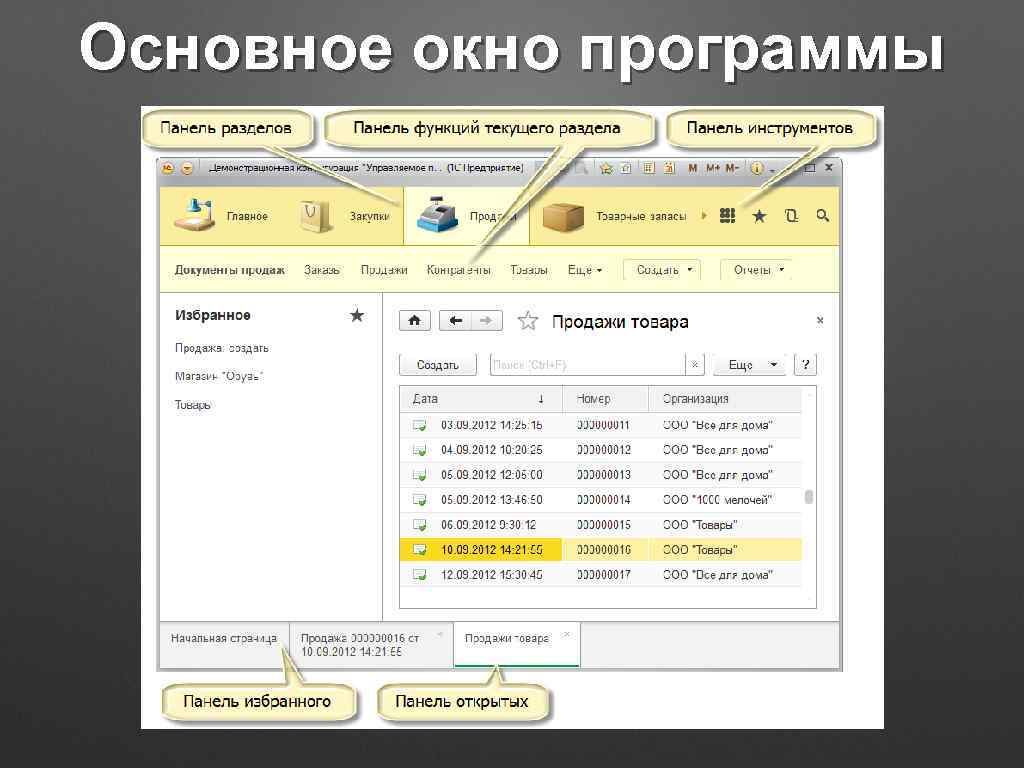The height and width of the screenshot is (768, 1024).
Task: Click the home icon on Продажи товара form
Action: click(x=414, y=320)
